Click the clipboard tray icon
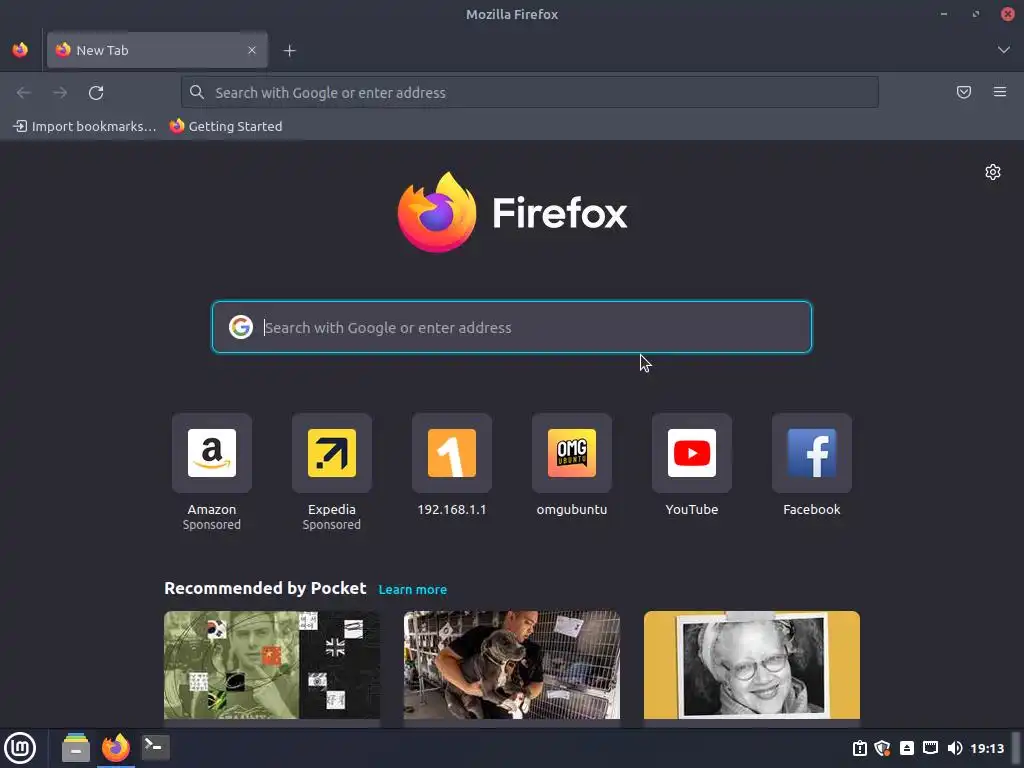1024x768 pixels. 860,748
